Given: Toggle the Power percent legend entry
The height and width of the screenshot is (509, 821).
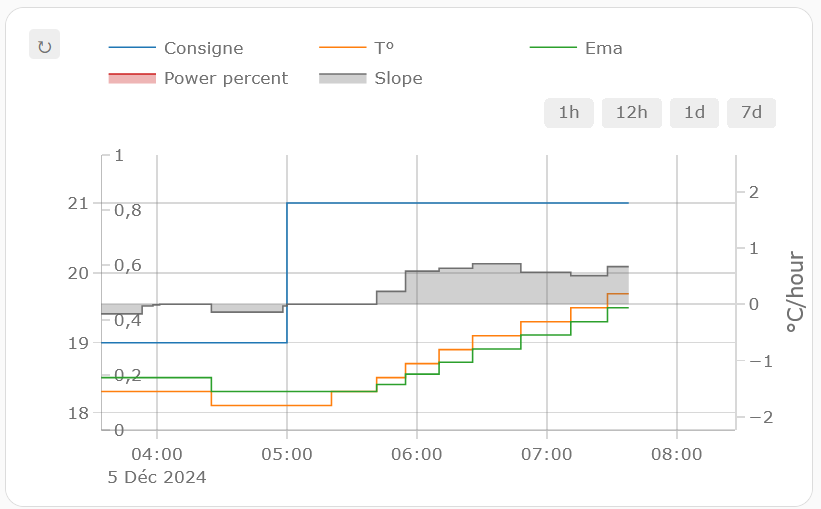Looking at the screenshot, I should (225, 78).
